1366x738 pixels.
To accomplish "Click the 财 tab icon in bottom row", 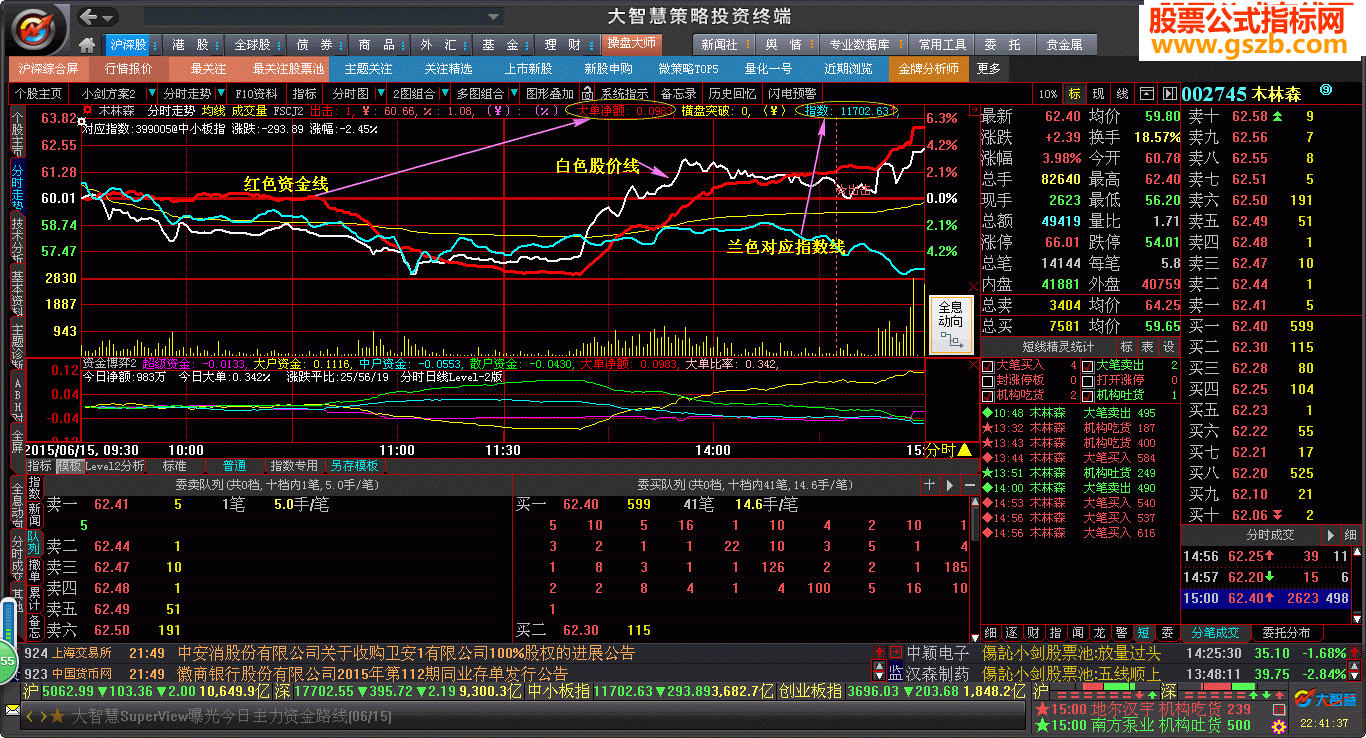I will pos(1033,633).
